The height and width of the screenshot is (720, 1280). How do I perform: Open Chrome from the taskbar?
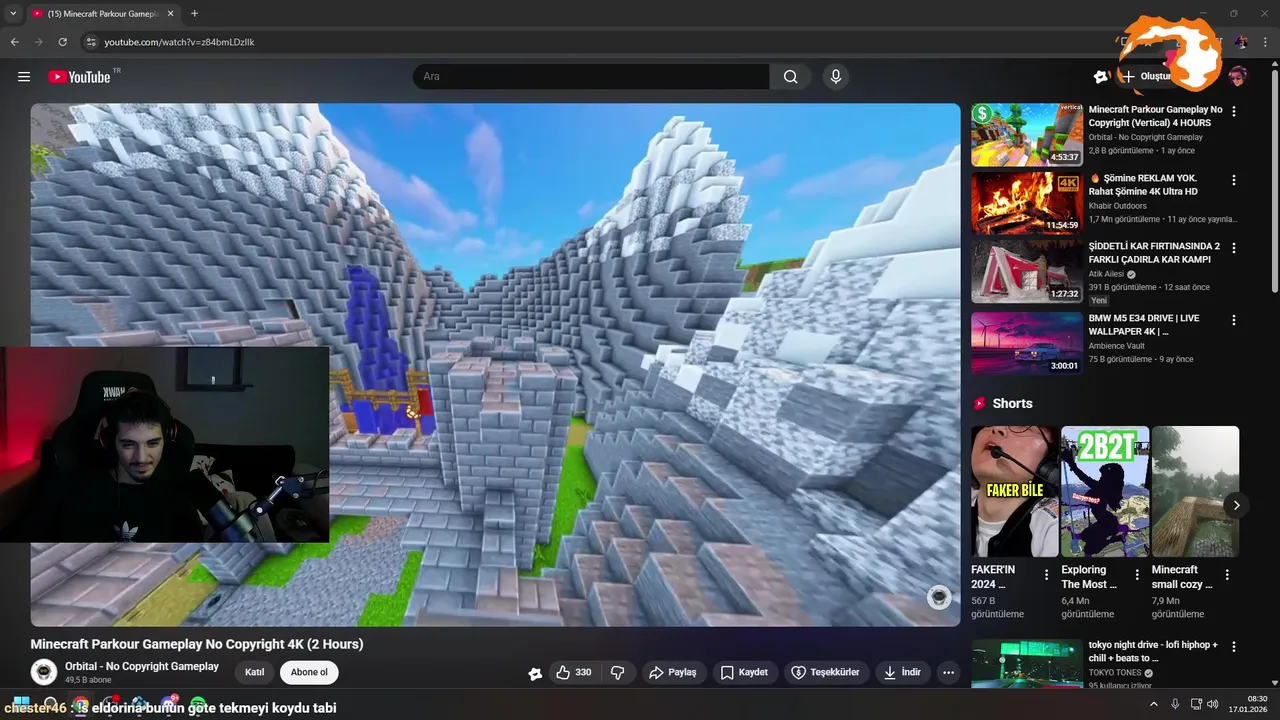click(80, 705)
